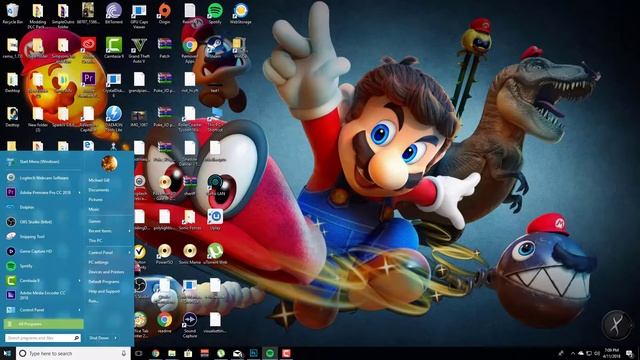Open PC settings from Start menu

click(x=98, y=262)
